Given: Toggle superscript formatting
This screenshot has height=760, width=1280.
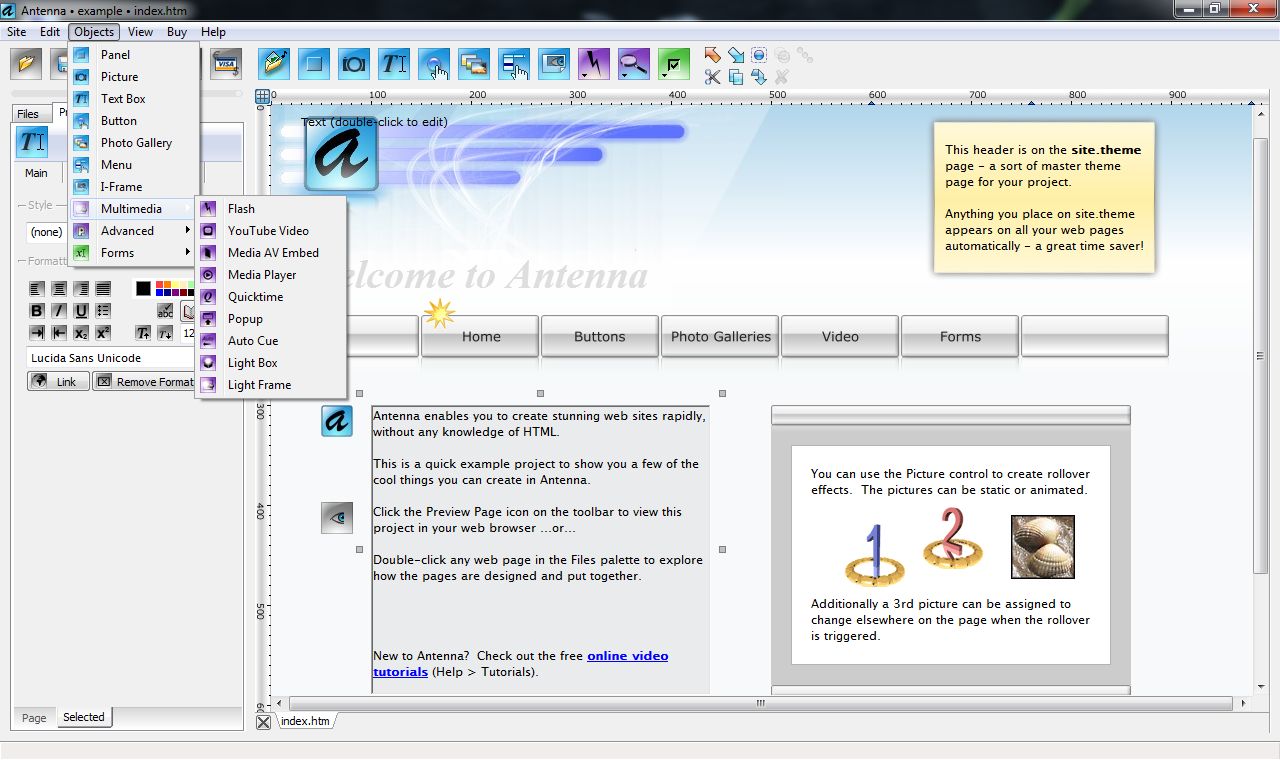Looking at the screenshot, I should pos(103,333).
